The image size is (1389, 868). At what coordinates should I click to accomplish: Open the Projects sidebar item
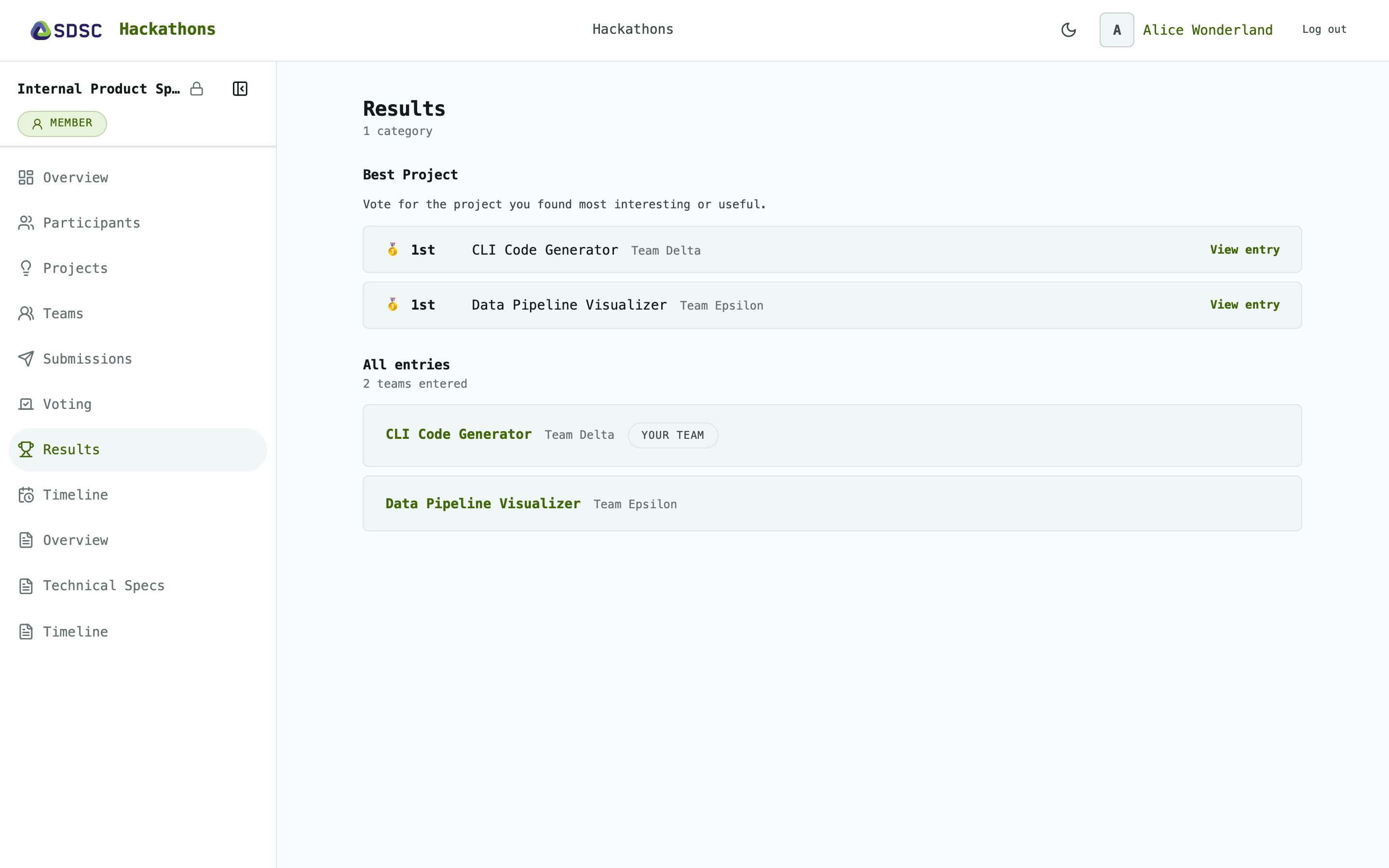coord(138,268)
